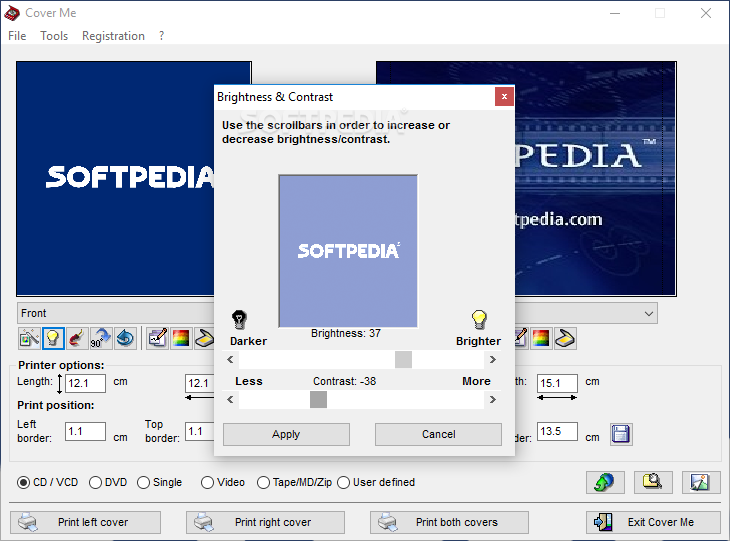The height and width of the screenshot is (541, 730).
Task: Close the Brightness & Contrast dialog
Action: click(504, 96)
